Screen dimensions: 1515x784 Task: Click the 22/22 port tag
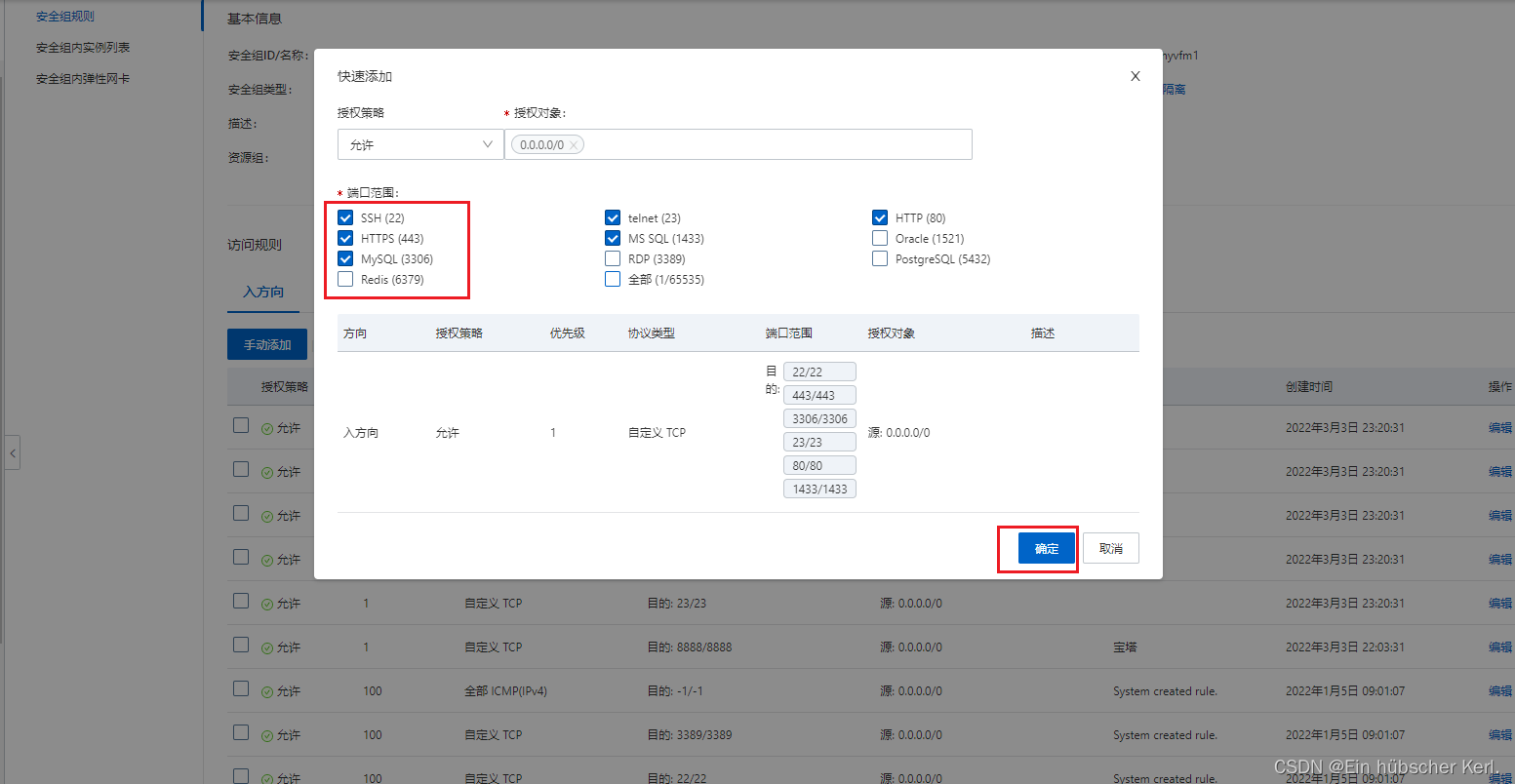pos(819,372)
